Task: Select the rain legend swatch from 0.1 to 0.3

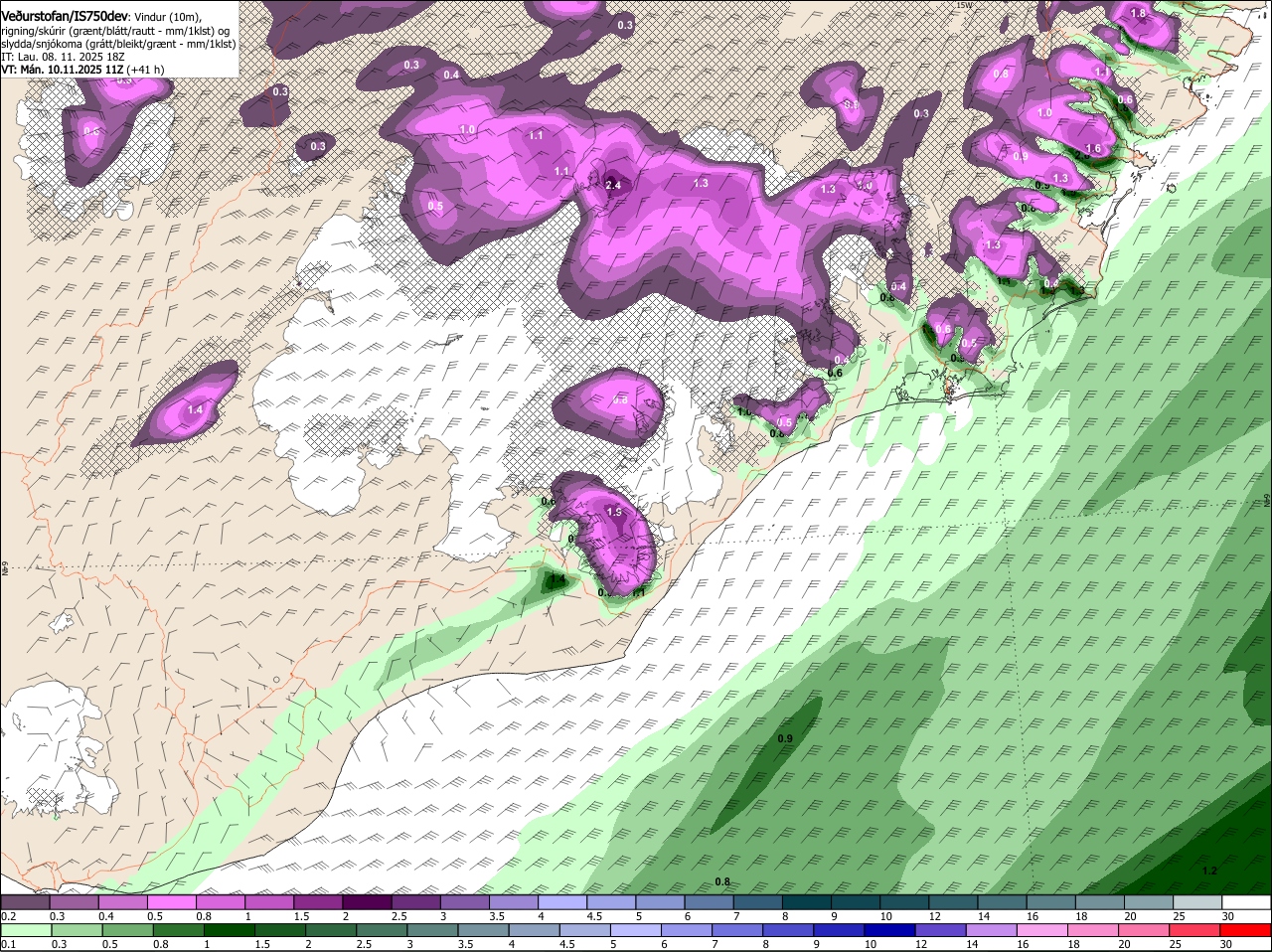Action: tap(25, 930)
